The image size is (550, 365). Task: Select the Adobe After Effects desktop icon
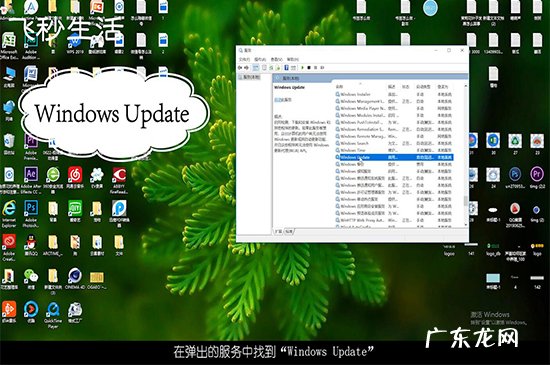pos(31,180)
